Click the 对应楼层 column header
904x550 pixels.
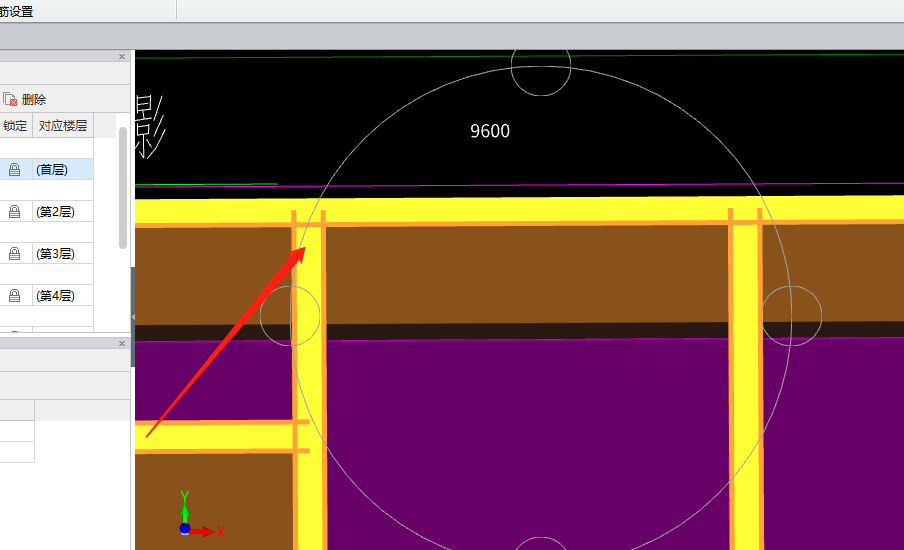63,126
